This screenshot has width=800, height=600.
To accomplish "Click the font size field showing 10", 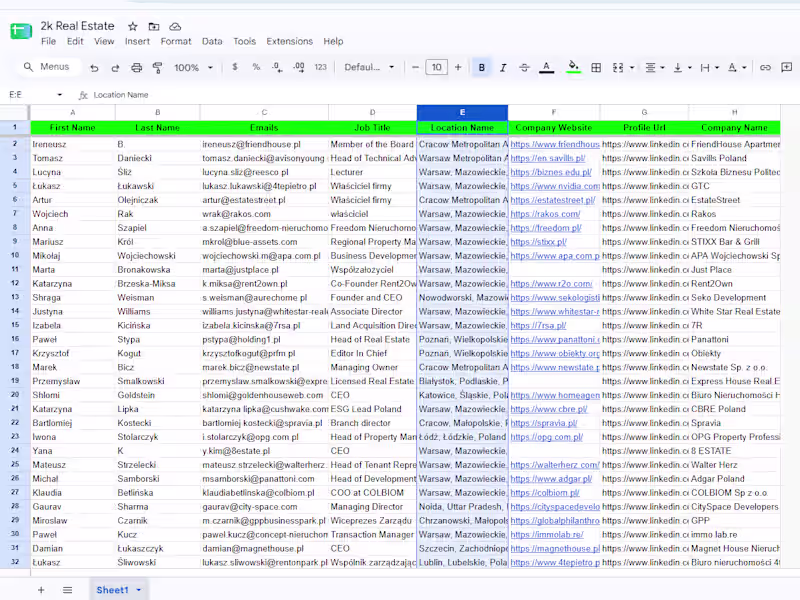I will [437, 67].
